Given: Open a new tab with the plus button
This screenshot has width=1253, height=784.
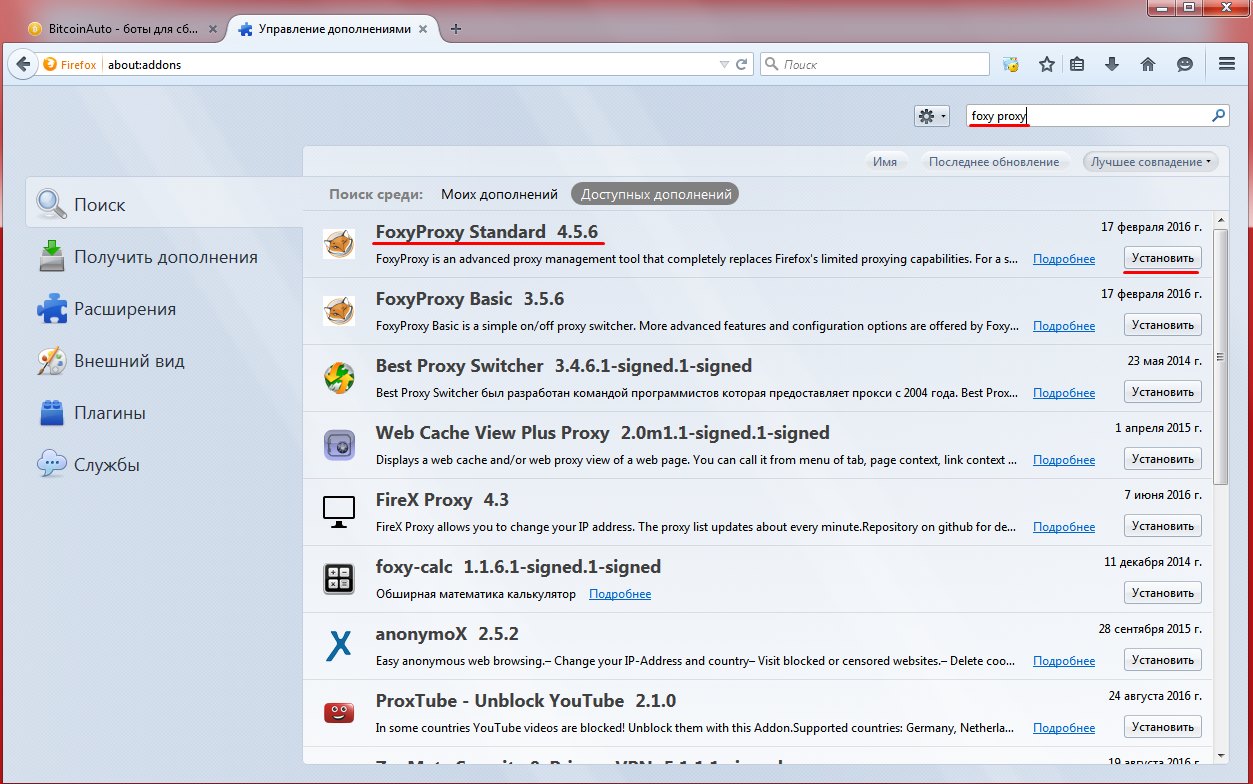Looking at the screenshot, I should coord(456,29).
